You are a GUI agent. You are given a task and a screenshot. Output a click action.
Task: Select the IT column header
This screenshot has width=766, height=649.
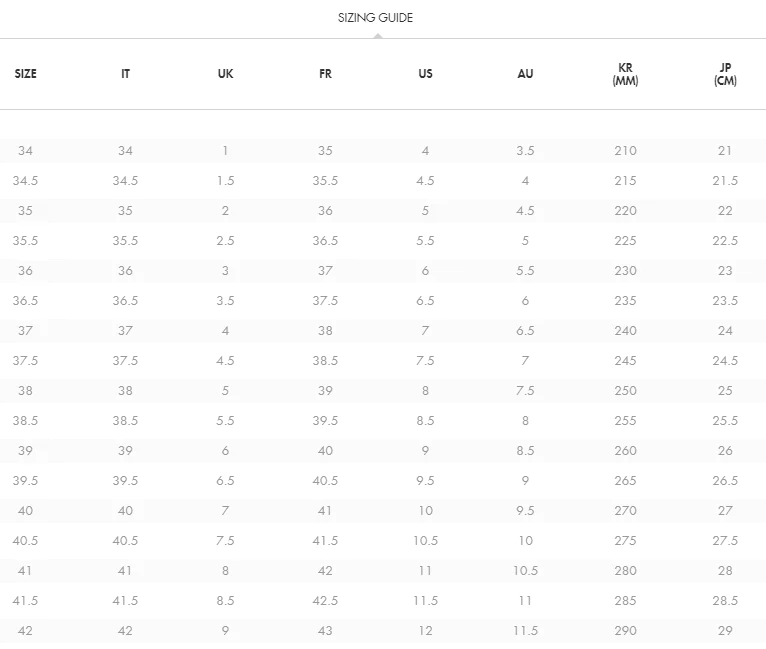126,74
